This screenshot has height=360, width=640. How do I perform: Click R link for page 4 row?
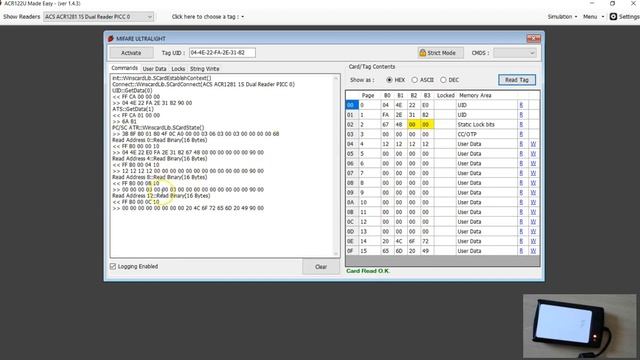(521, 144)
